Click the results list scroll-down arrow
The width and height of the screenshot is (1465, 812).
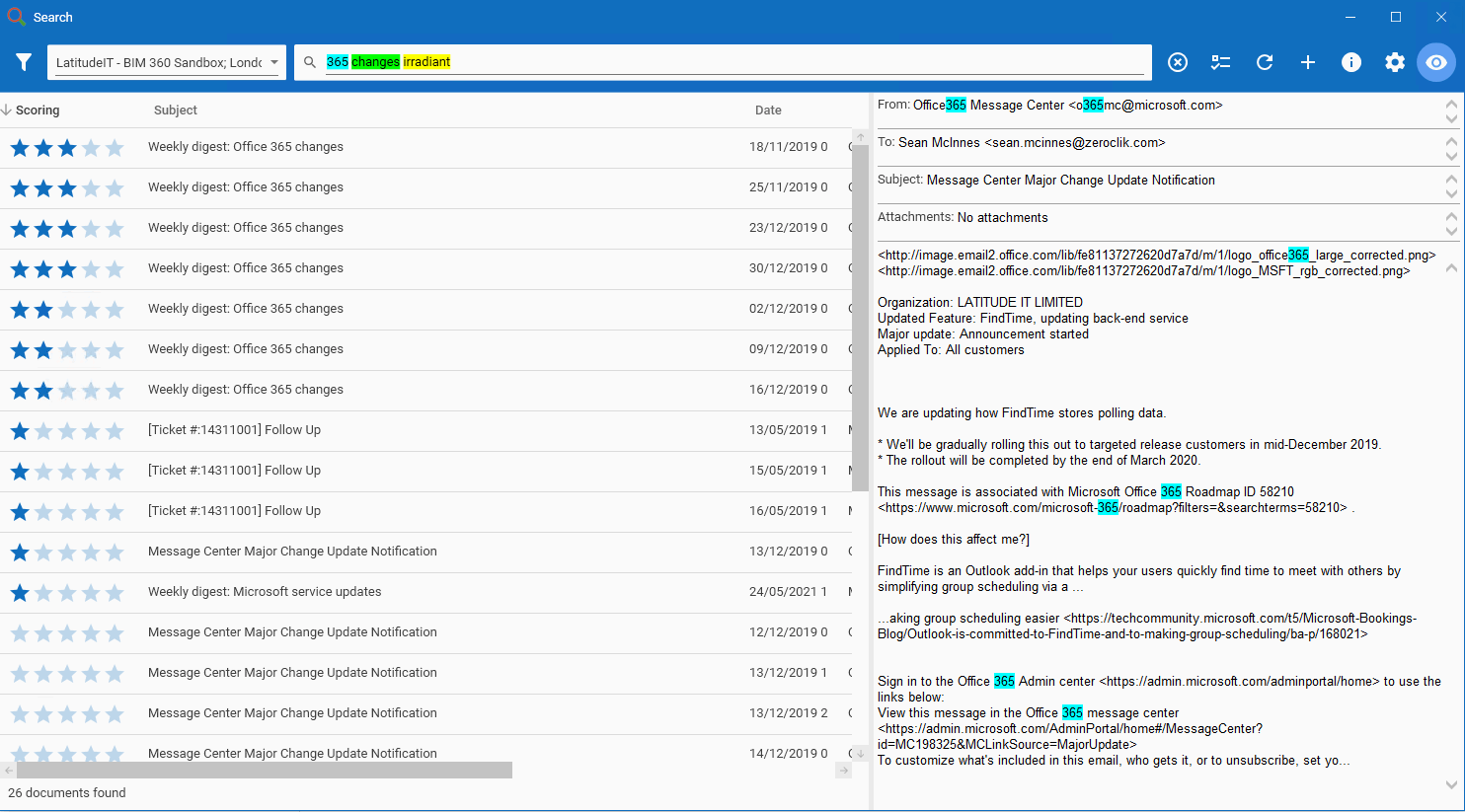pyautogui.click(x=860, y=754)
